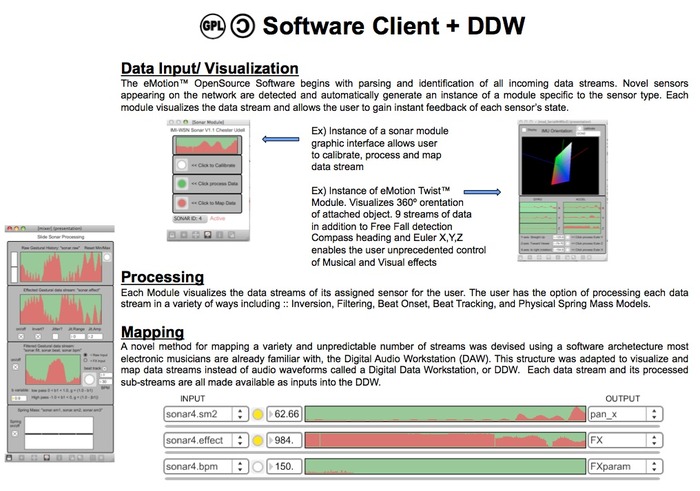The height and width of the screenshot is (491, 700).
Task: Click the copyleft circle symbol in the title
Action: pos(243,26)
